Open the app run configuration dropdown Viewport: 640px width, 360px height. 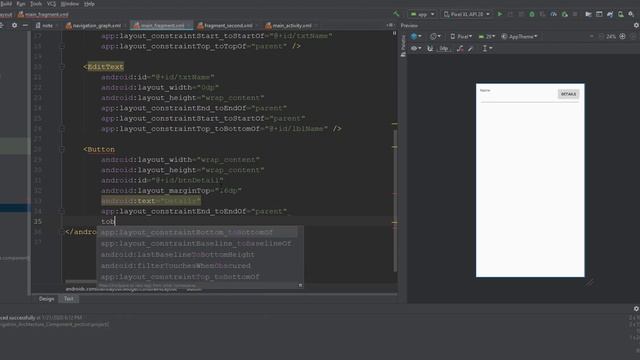point(422,14)
